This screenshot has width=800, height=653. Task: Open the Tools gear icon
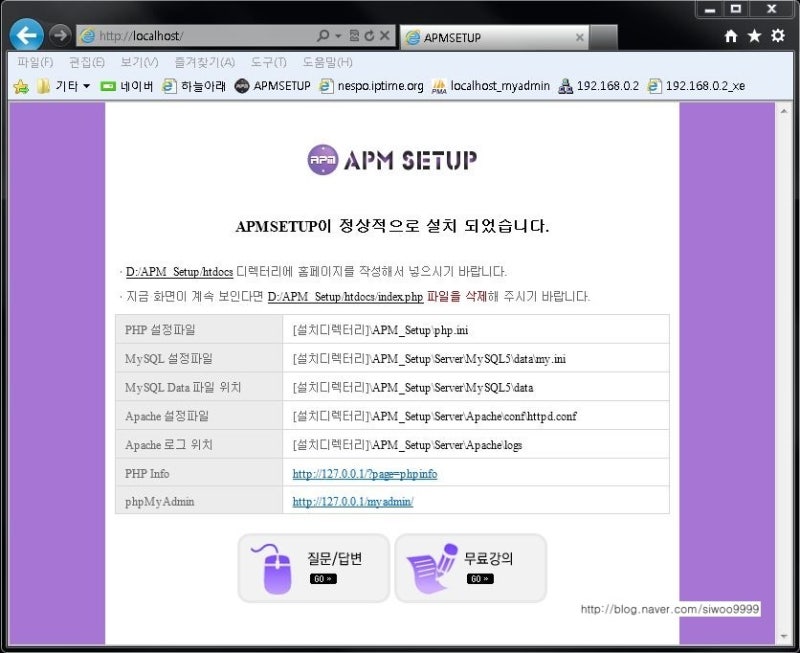point(776,34)
